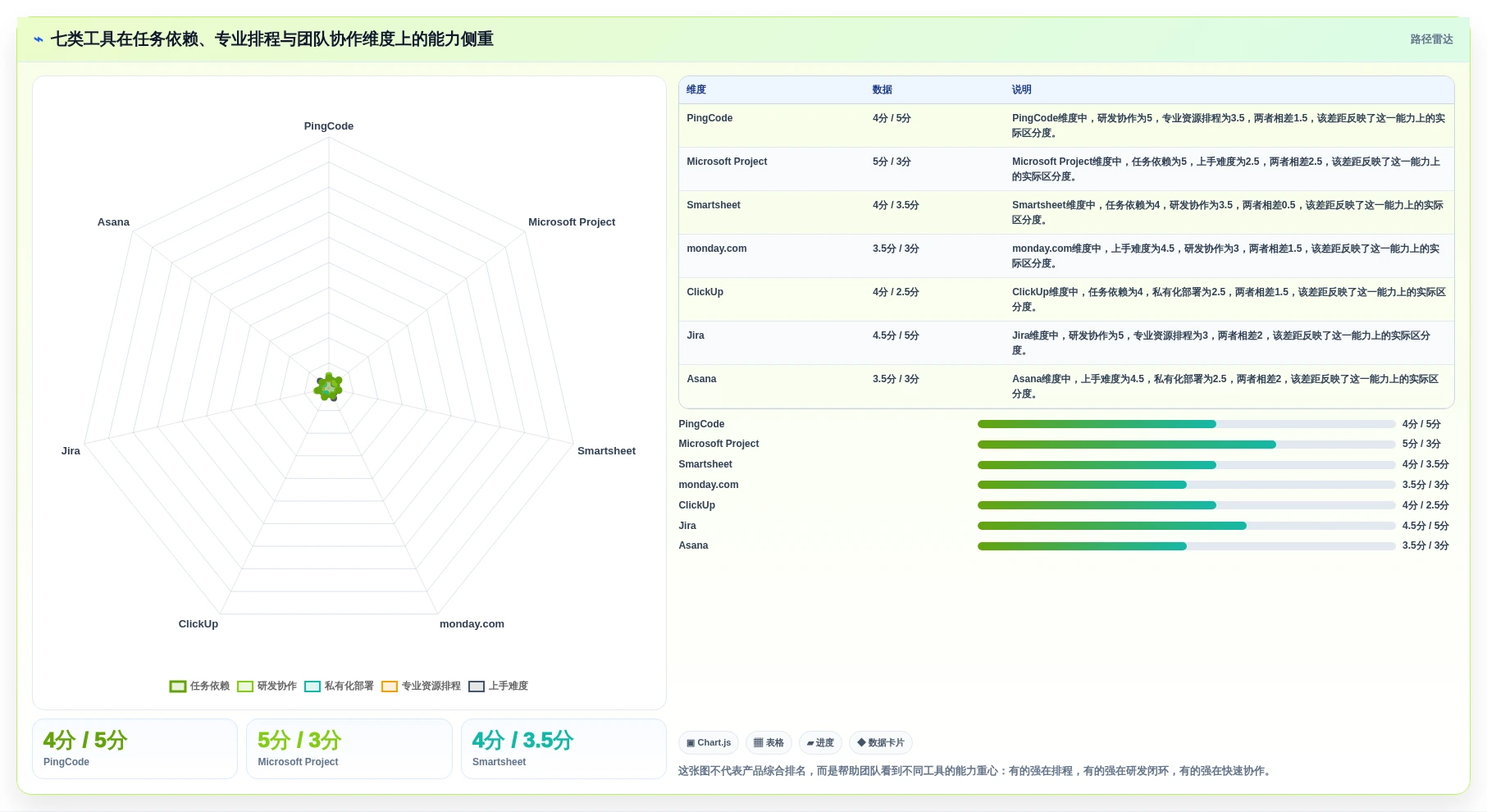Select the Jira table row name
Screen dimensions: 1487x812
point(696,335)
